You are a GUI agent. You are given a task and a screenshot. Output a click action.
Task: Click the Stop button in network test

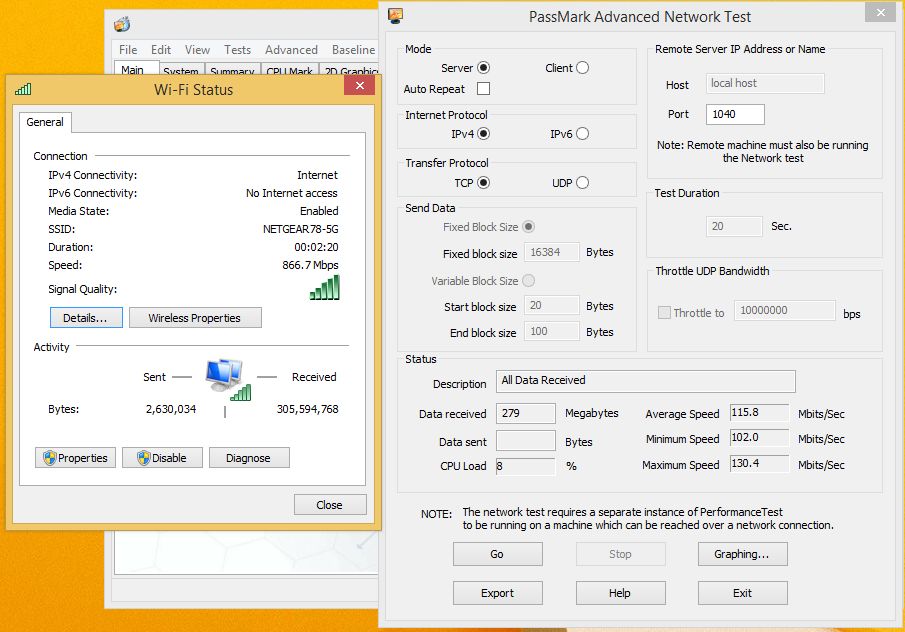pos(620,554)
